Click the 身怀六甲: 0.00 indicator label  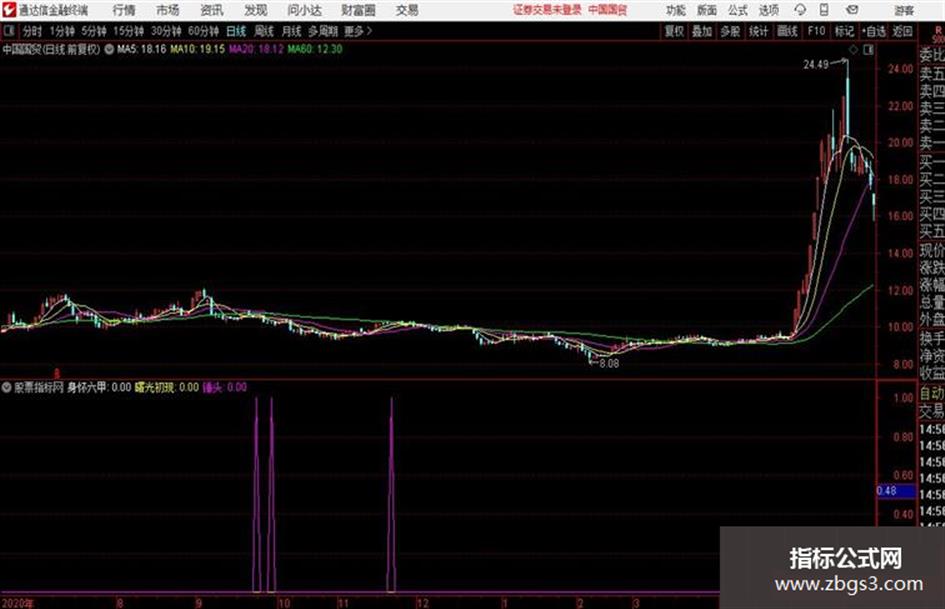[x=99, y=387]
